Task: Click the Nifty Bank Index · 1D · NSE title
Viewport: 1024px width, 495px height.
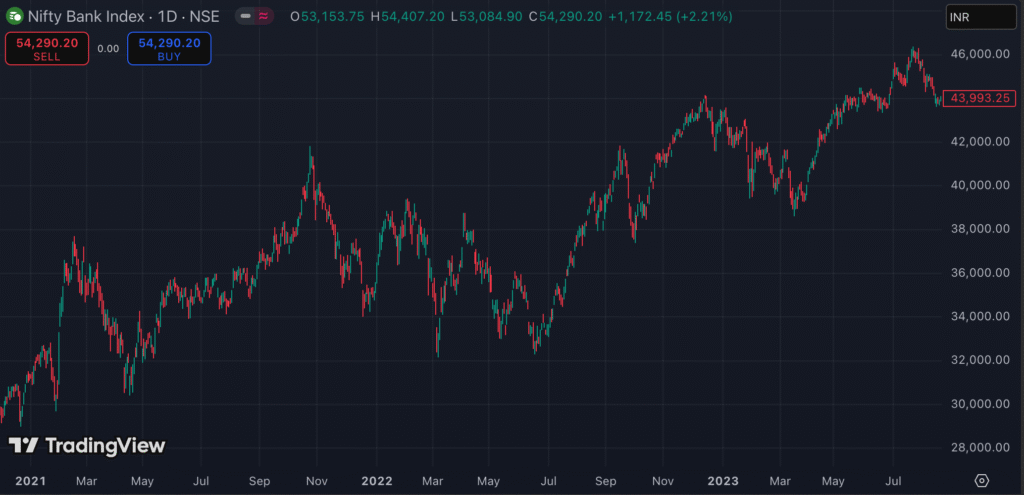Action: pyautogui.click(x=123, y=17)
